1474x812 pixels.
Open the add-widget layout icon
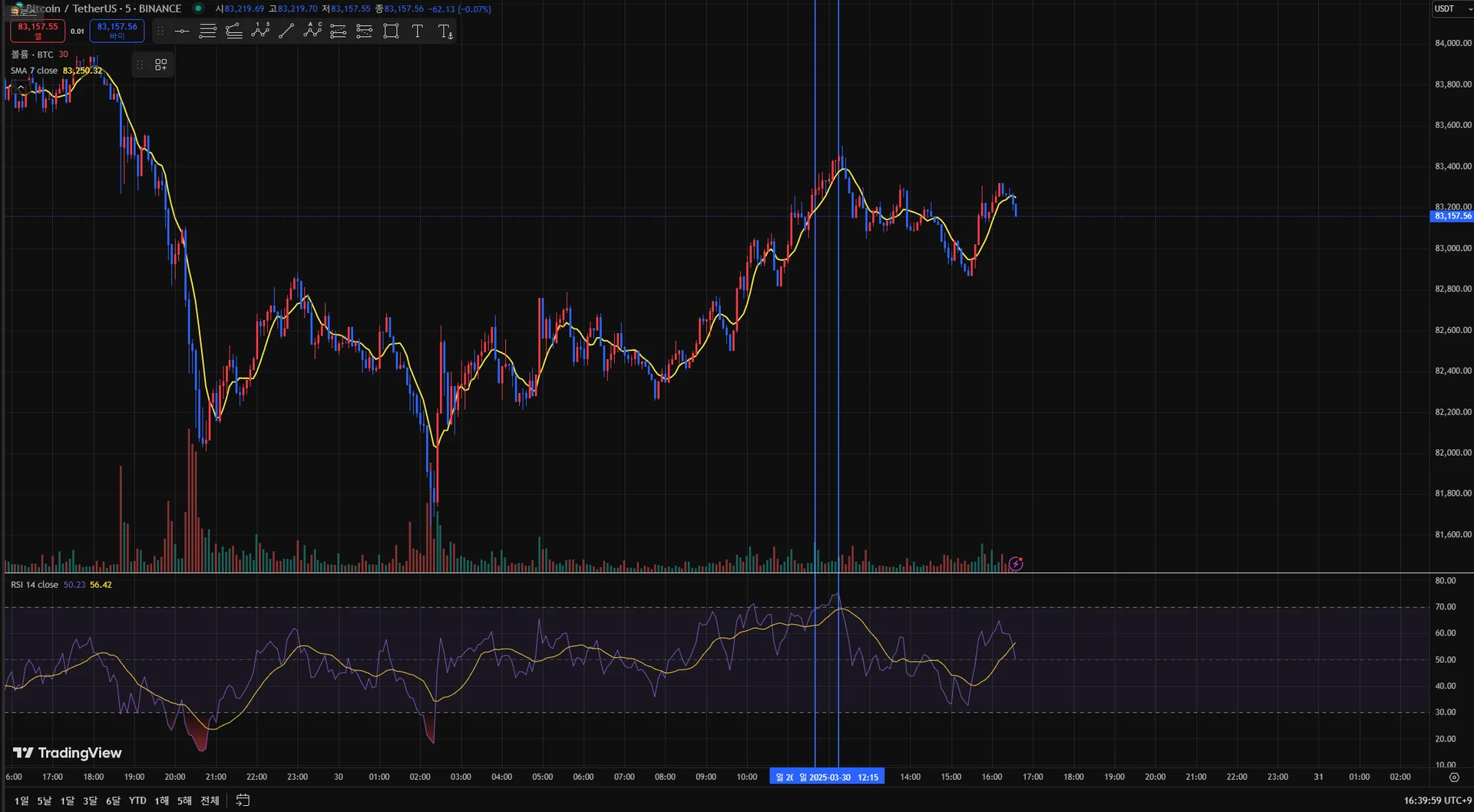tap(161, 65)
